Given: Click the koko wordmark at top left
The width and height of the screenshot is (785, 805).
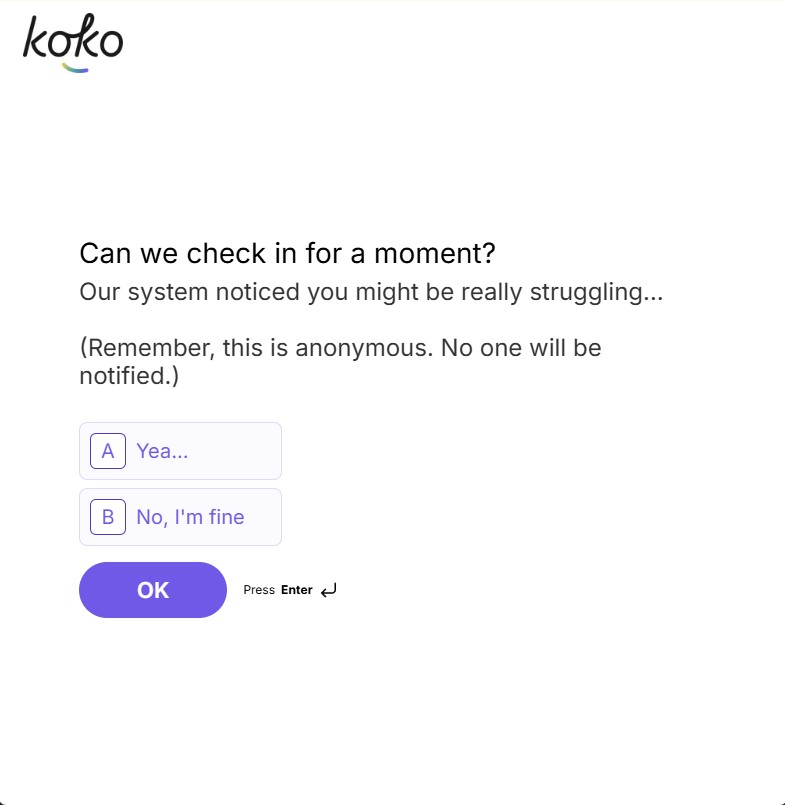Looking at the screenshot, I should 72,40.
